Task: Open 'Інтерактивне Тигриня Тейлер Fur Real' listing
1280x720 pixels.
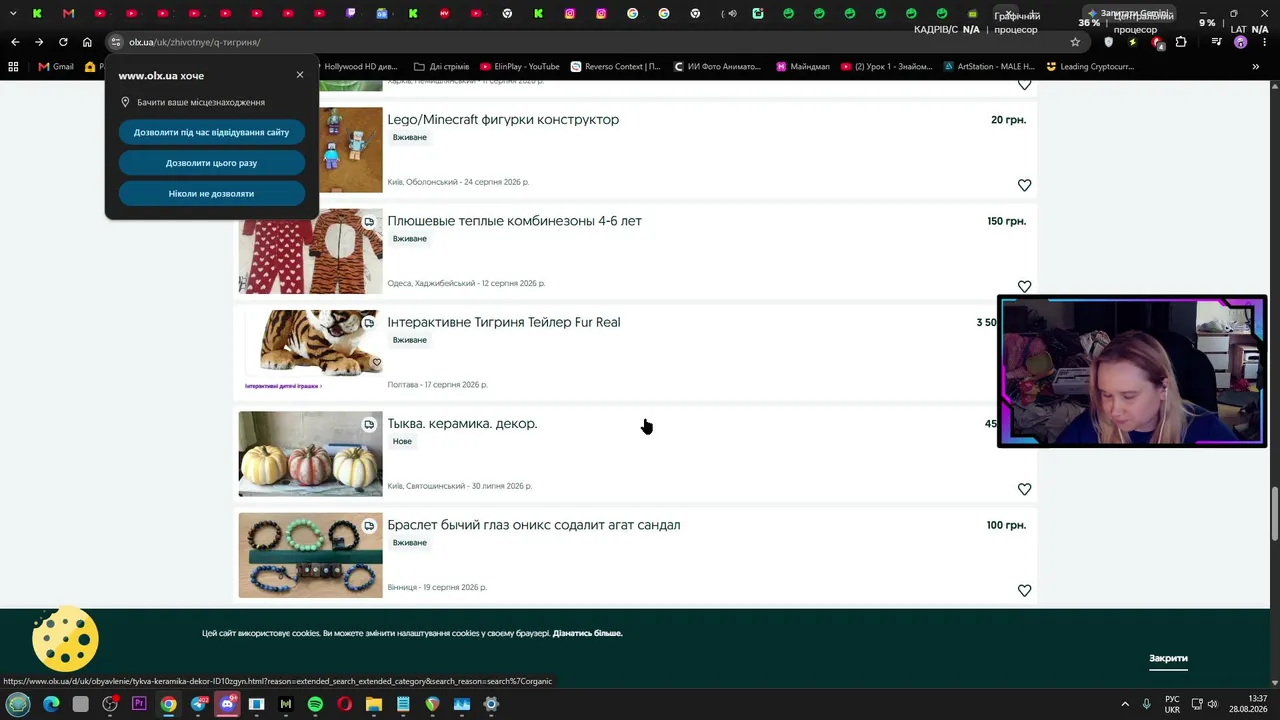Action: point(503,322)
